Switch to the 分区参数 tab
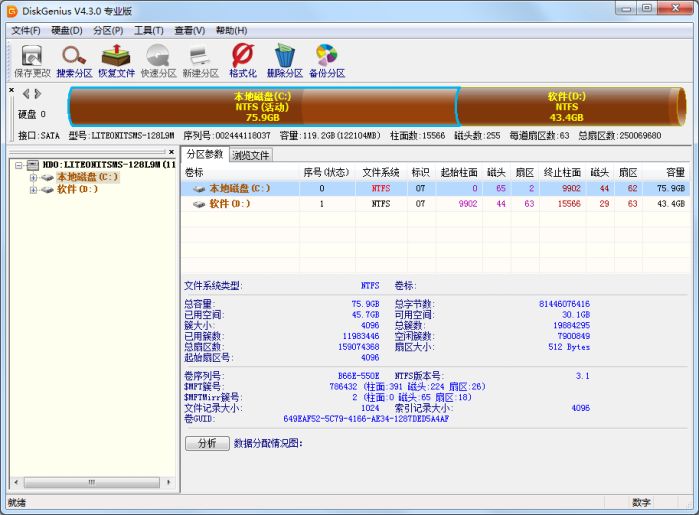The height and width of the screenshot is (515, 699). pyautogui.click(x=205, y=154)
